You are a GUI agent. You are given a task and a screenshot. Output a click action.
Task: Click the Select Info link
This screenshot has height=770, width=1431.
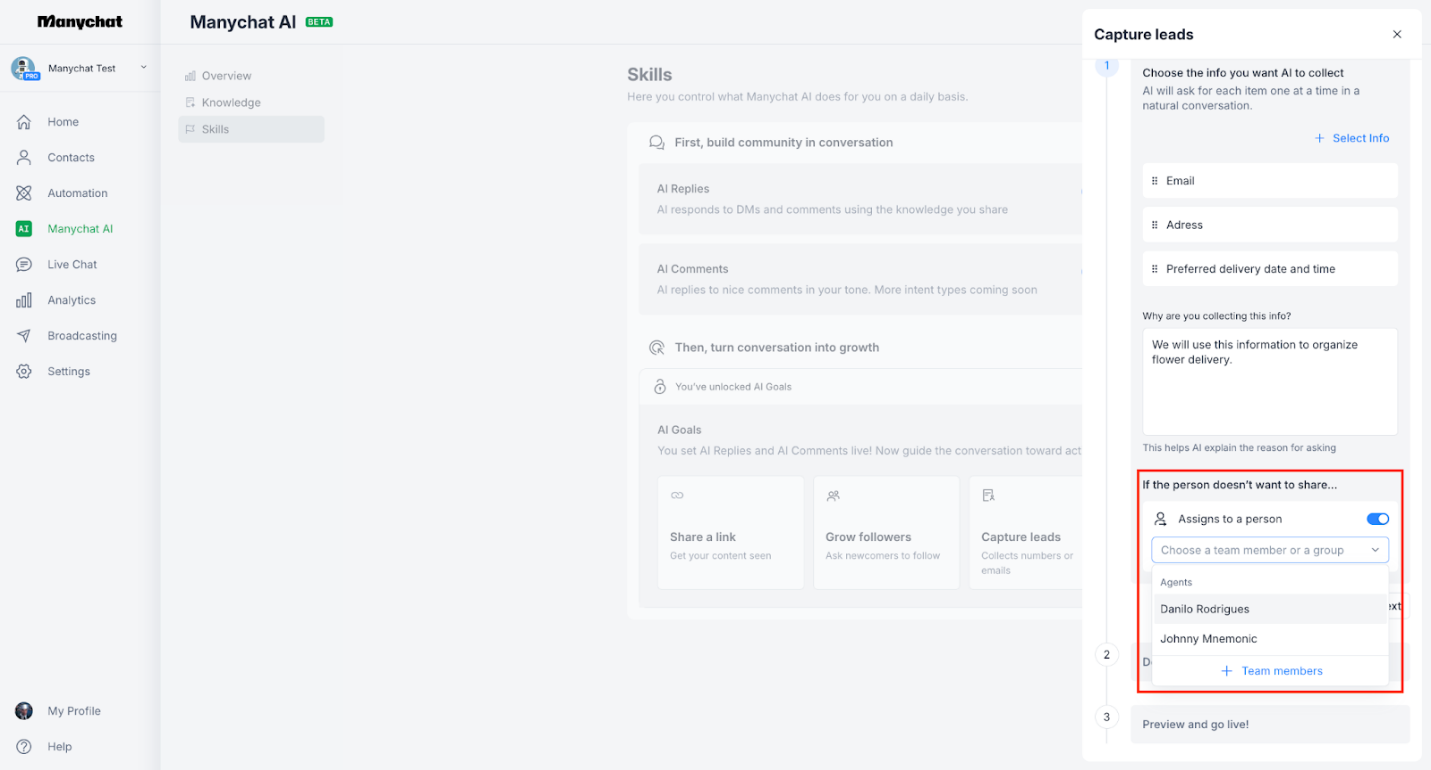(x=1351, y=138)
